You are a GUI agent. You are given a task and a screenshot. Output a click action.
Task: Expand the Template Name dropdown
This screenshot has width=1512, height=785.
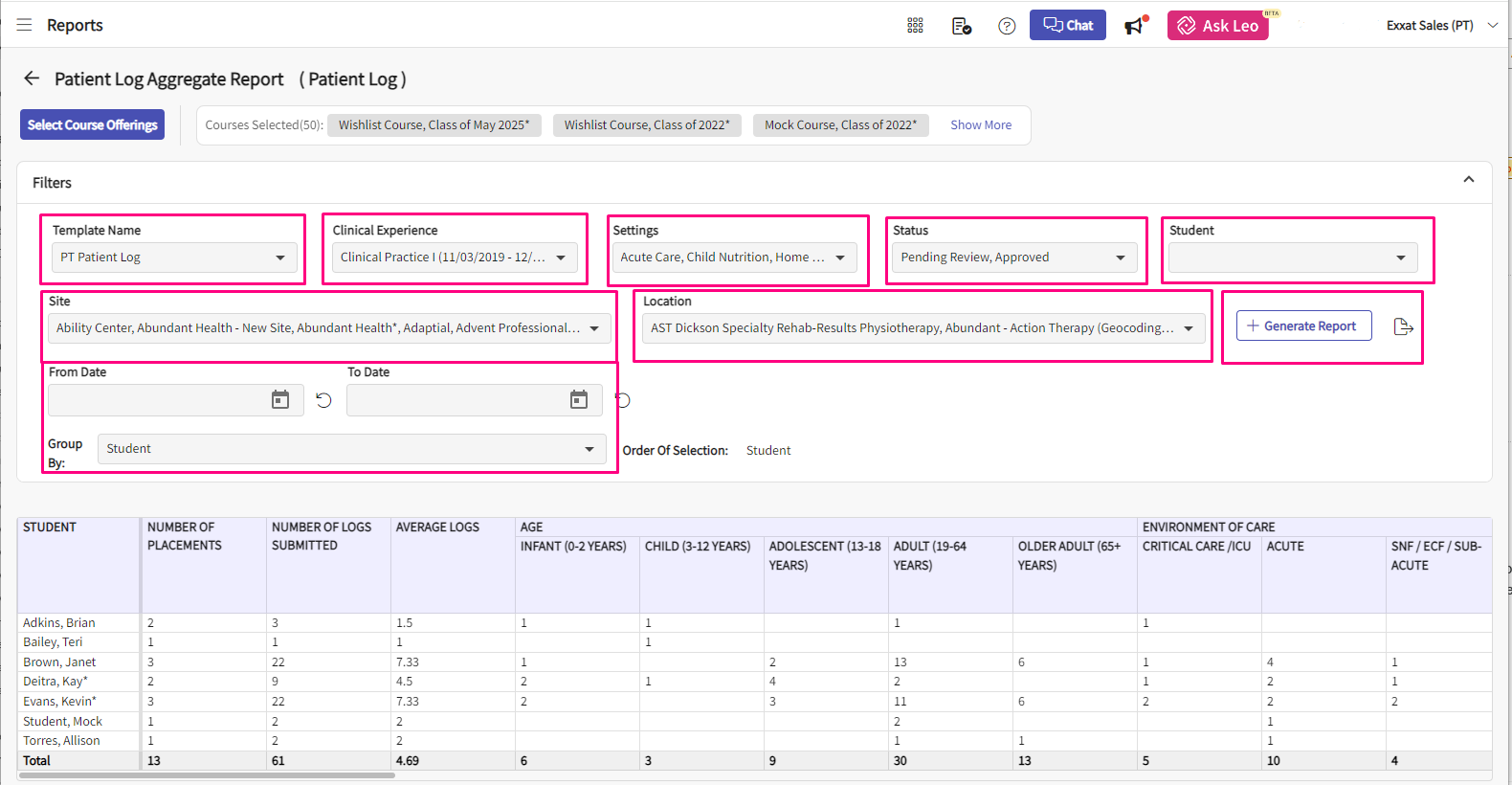tap(173, 258)
